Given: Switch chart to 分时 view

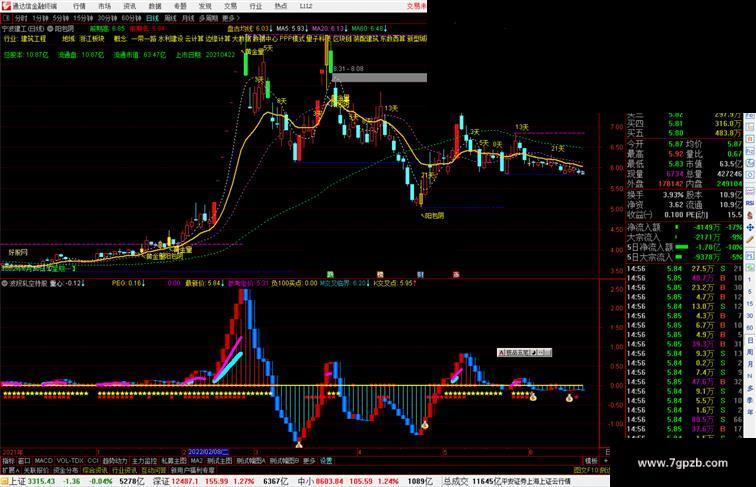Looking at the screenshot, I should click(21, 18).
